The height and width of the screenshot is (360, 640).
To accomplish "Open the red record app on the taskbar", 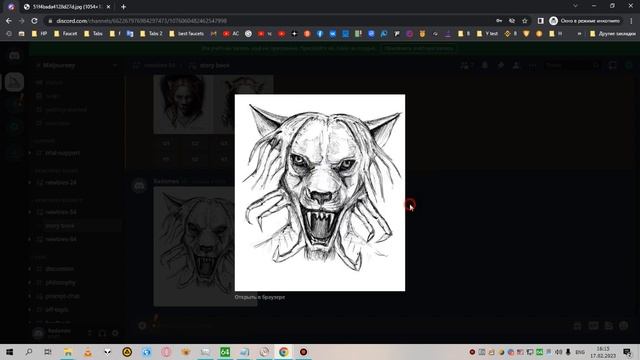I will [x=303, y=352].
